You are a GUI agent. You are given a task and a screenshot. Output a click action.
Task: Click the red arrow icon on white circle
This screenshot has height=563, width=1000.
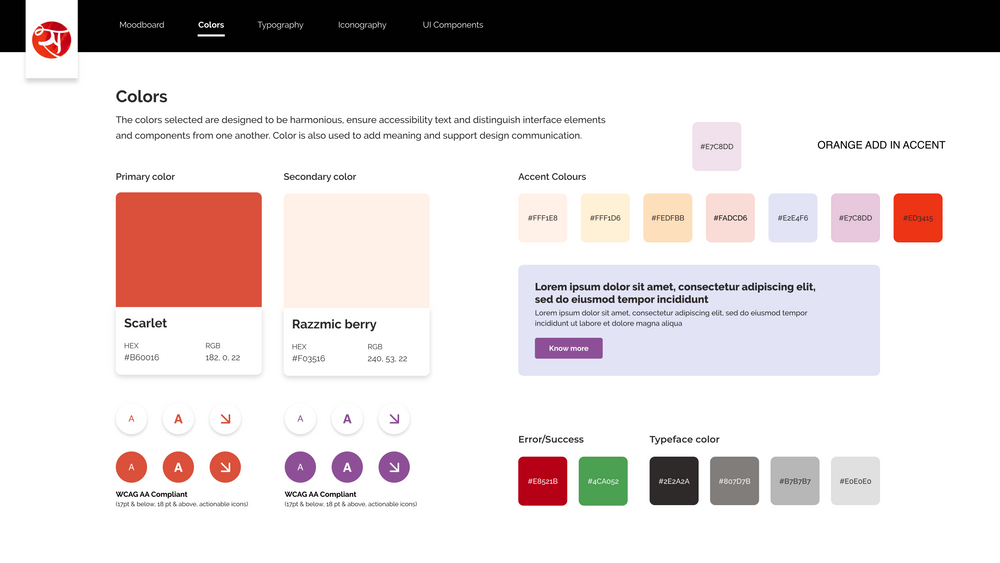(225, 419)
